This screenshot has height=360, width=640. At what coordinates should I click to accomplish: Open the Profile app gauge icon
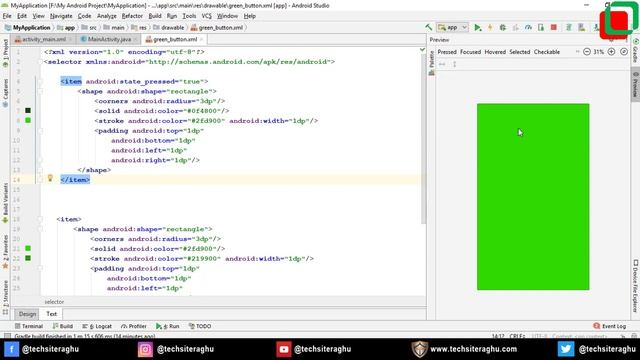pos(528,27)
